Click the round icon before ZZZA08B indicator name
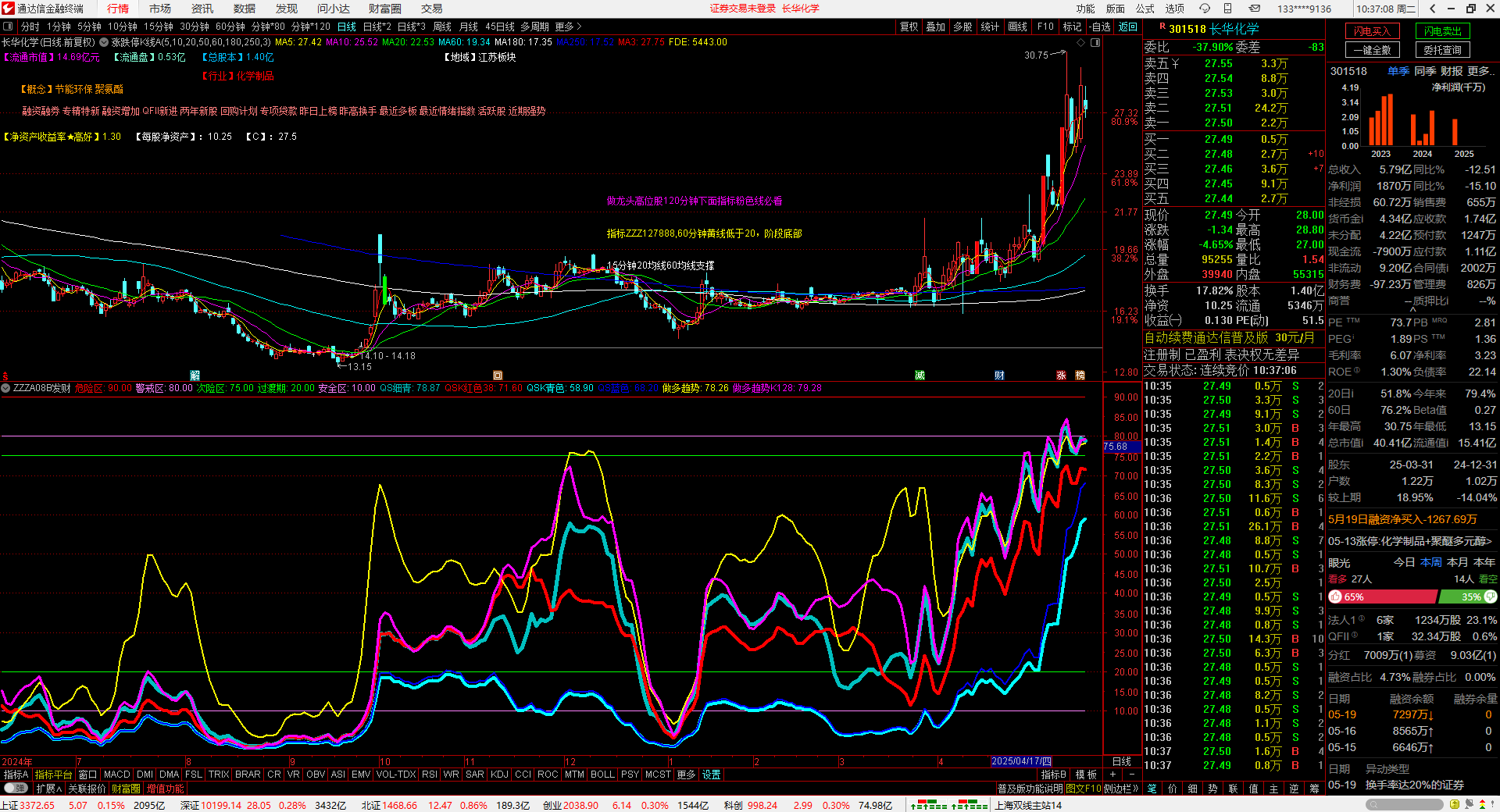 point(5,388)
